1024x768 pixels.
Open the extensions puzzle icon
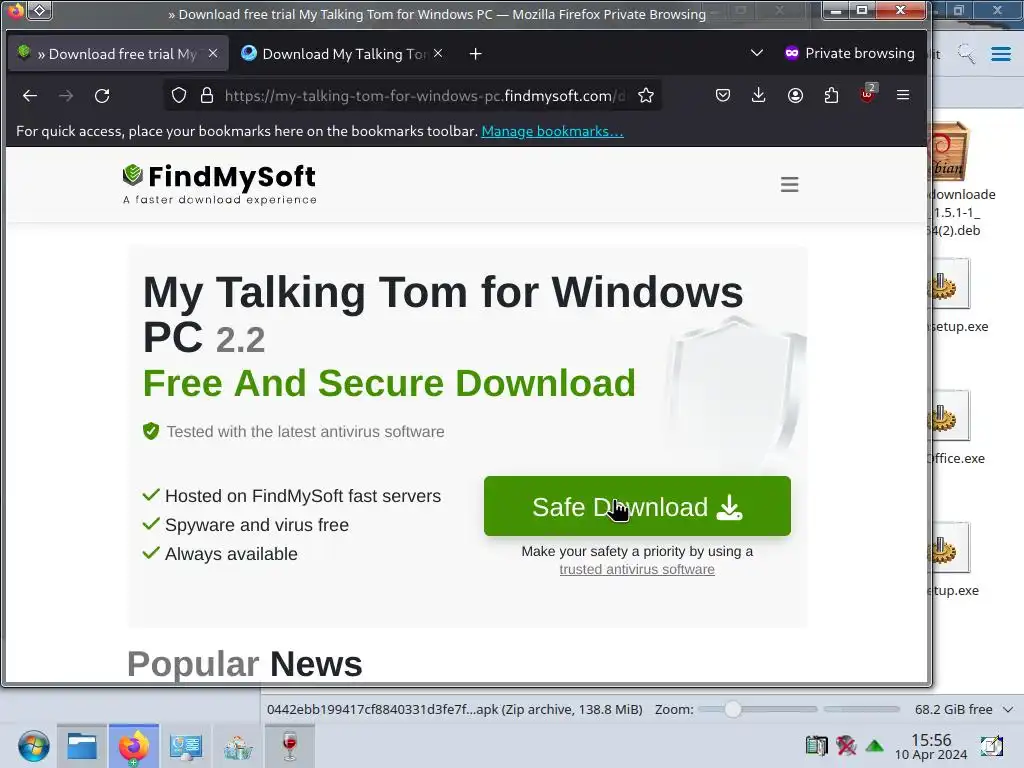(x=831, y=95)
